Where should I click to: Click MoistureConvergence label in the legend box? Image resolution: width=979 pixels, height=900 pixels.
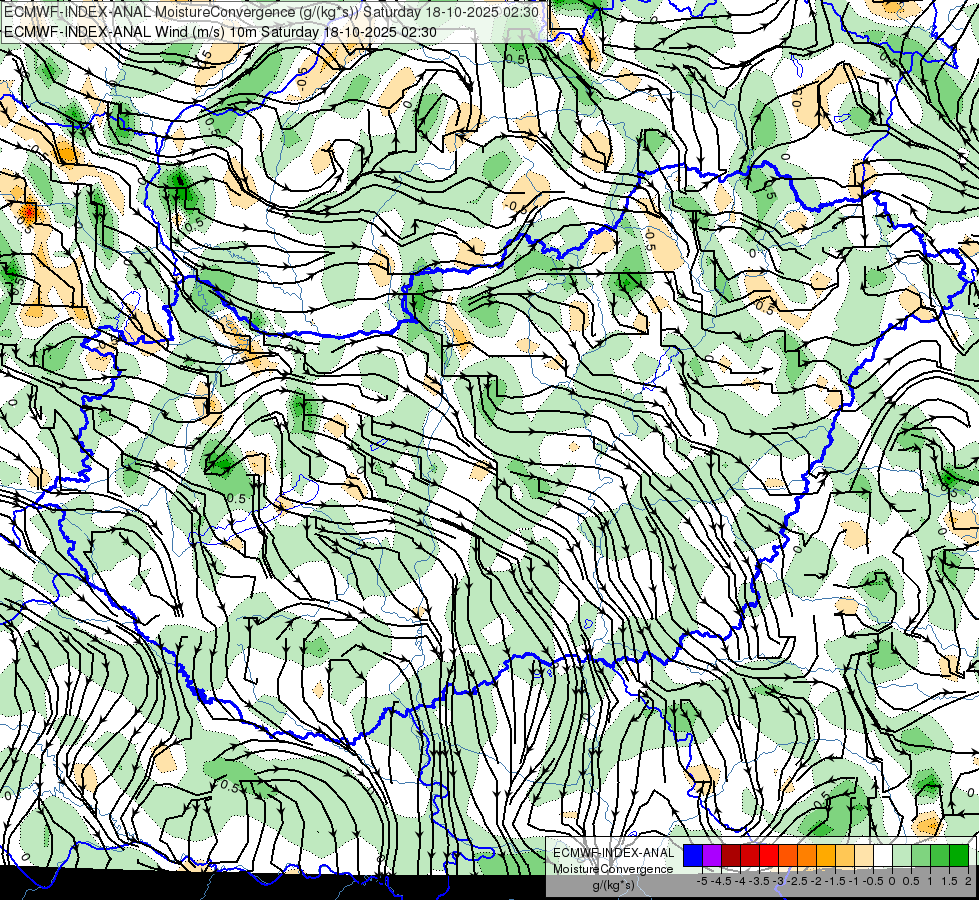tap(613, 869)
